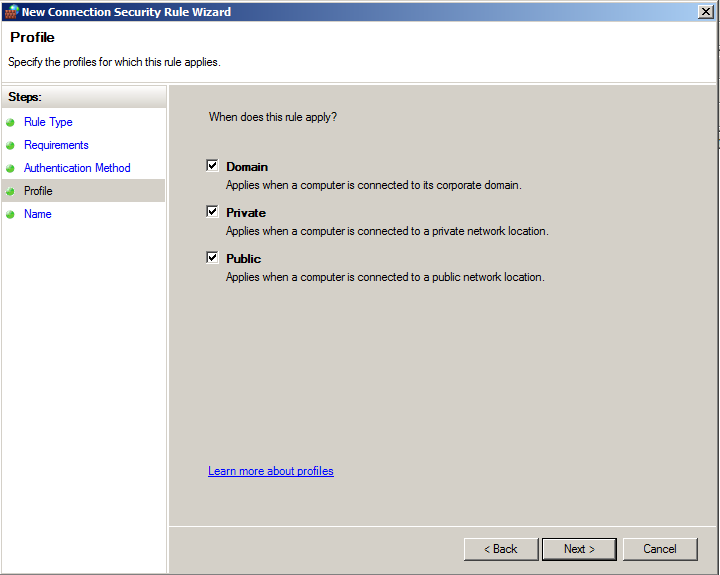
Task: Click the Domain label text
Action: tap(247, 167)
